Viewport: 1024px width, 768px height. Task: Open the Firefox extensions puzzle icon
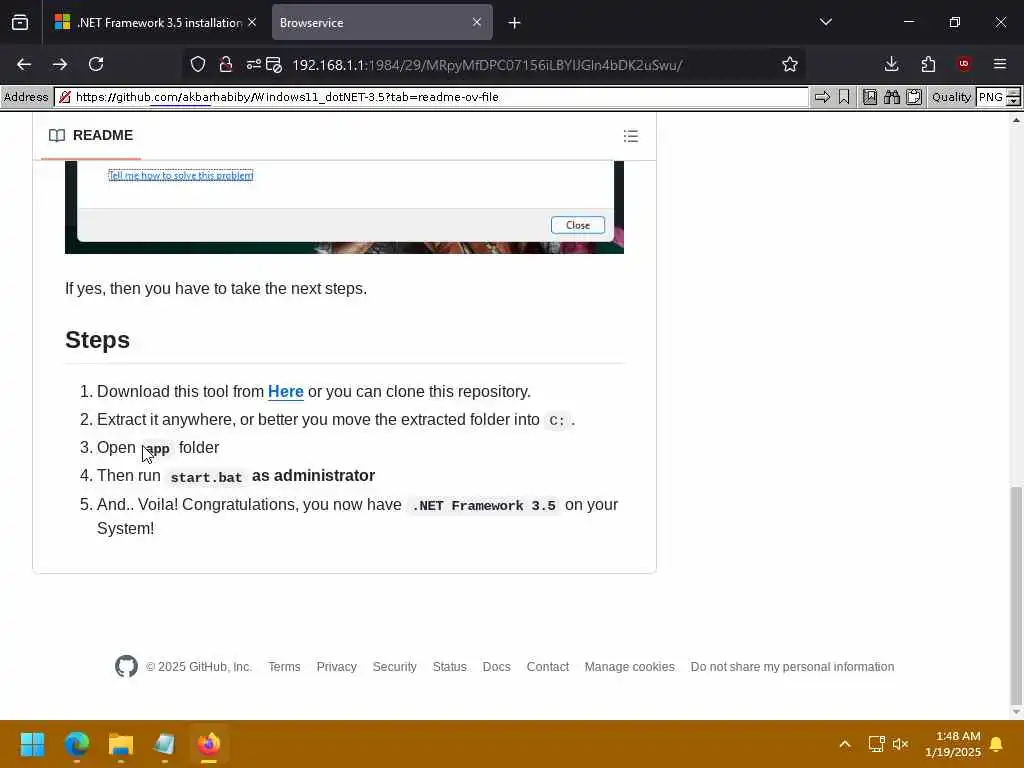click(928, 64)
